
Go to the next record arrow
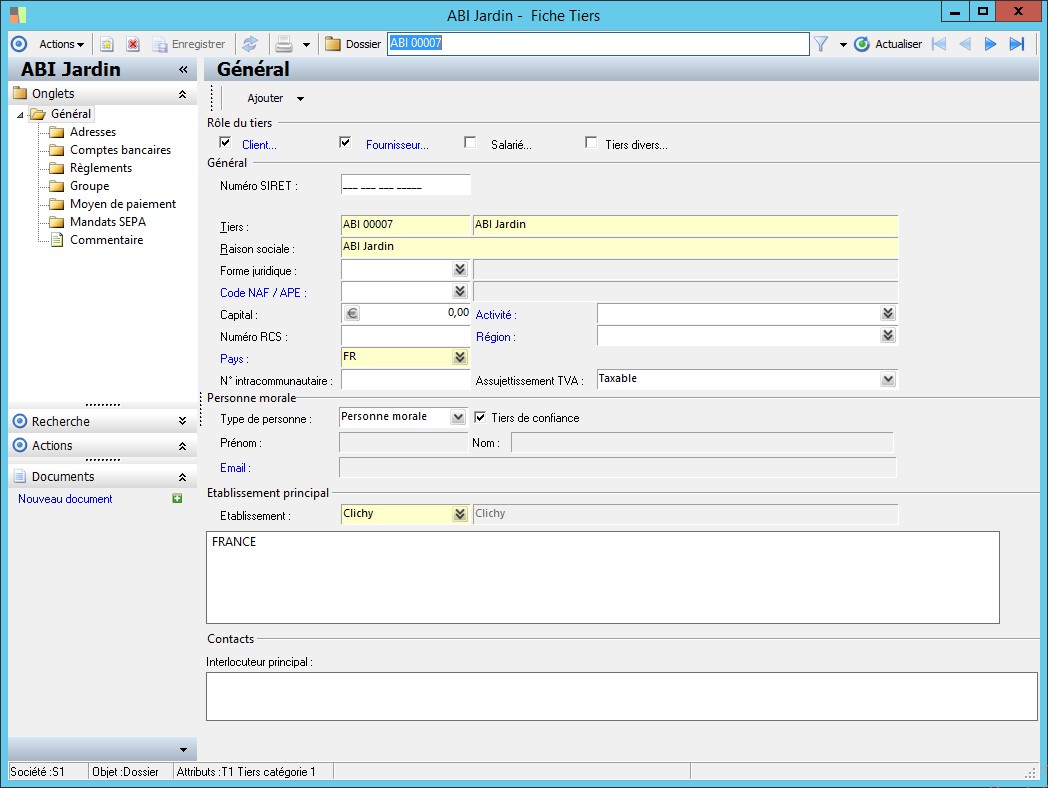pos(990,44)
